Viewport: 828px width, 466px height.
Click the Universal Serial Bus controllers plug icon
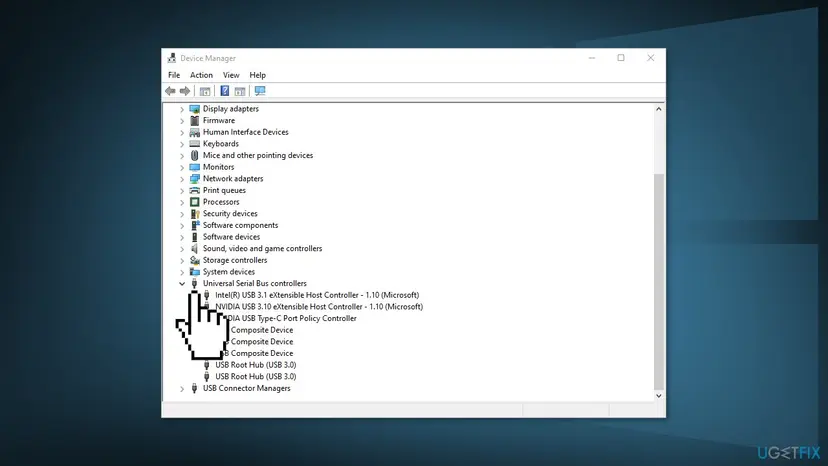(x=194, y=283)
